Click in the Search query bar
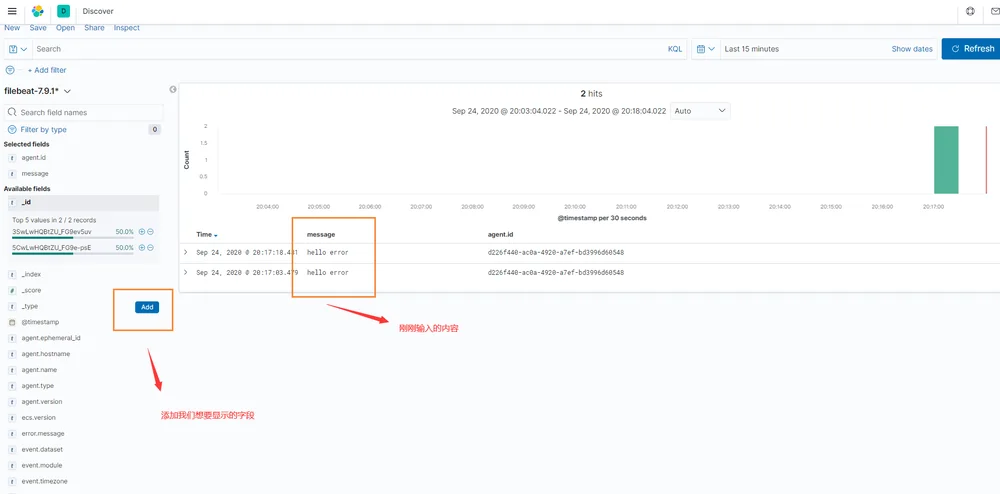The image size is (1000, 494). pos(348,49)
